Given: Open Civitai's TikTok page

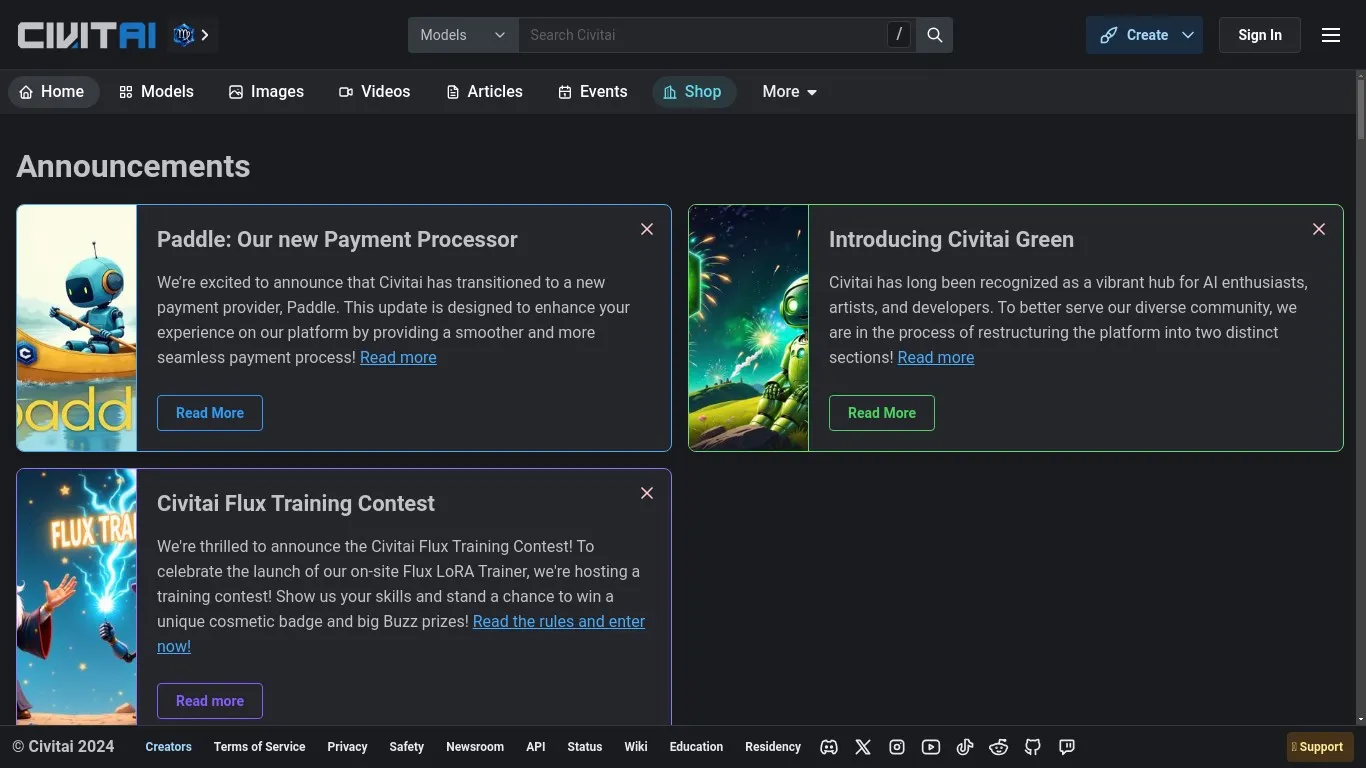Looking at the screenshot, I should pos(964,746).
